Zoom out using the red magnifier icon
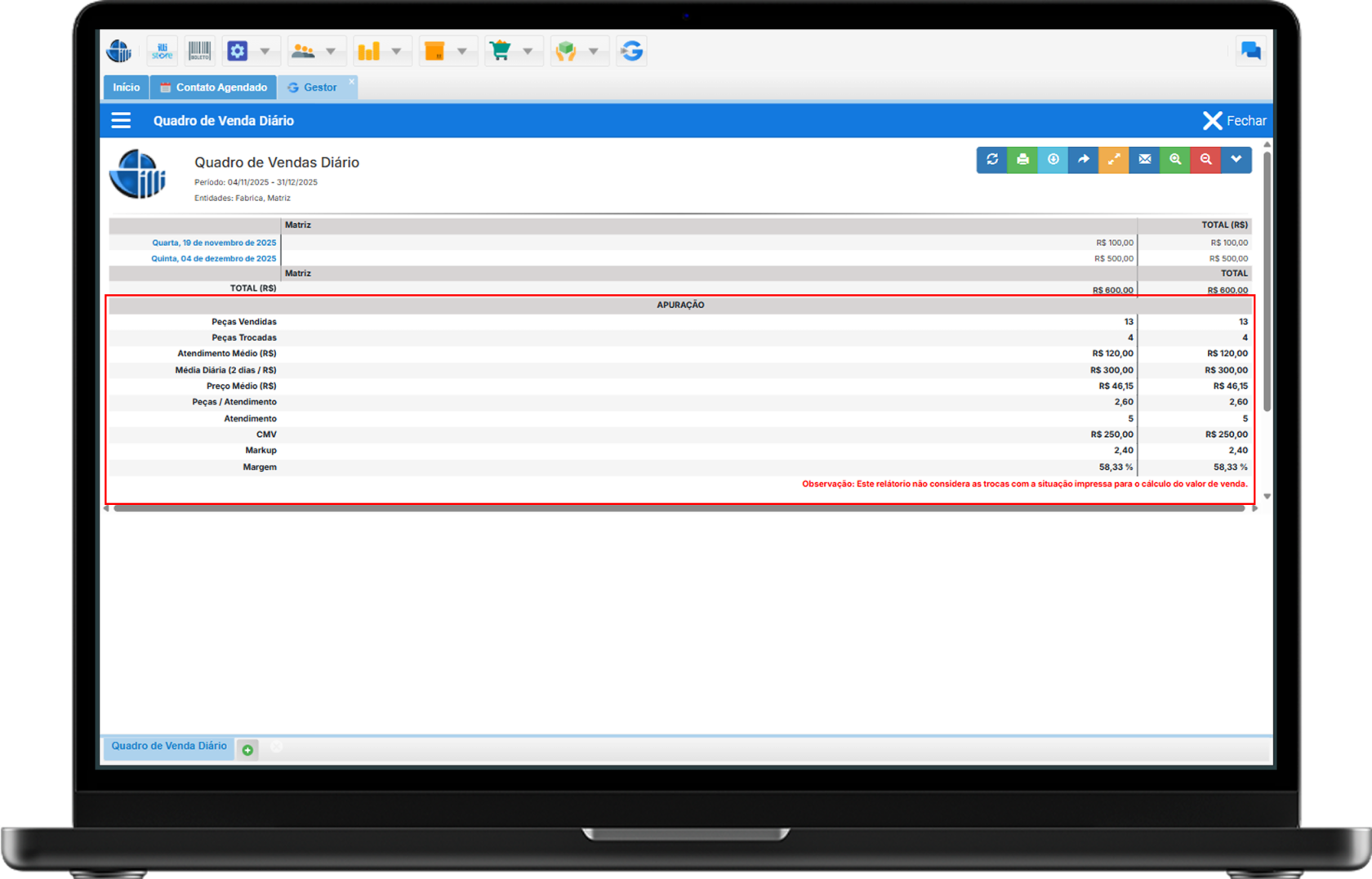The height and width of the screenshot is (879, 1372). point(1206,159)
